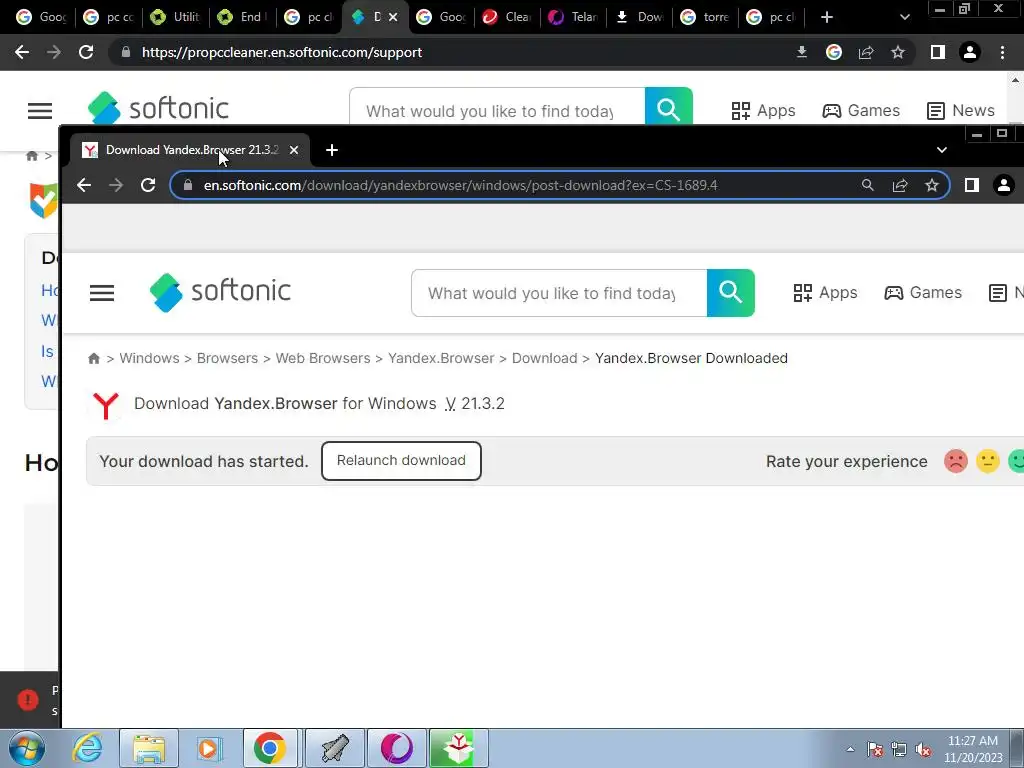Bookmark page with star in front window
The width and height of the screenshot is (1024, 768).
pos(932,185)
